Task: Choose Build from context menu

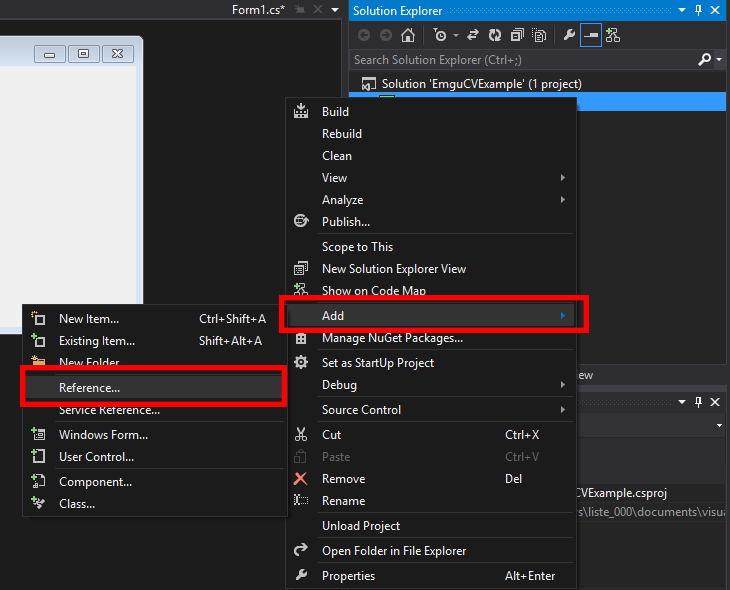Action: tap(431, 112)
